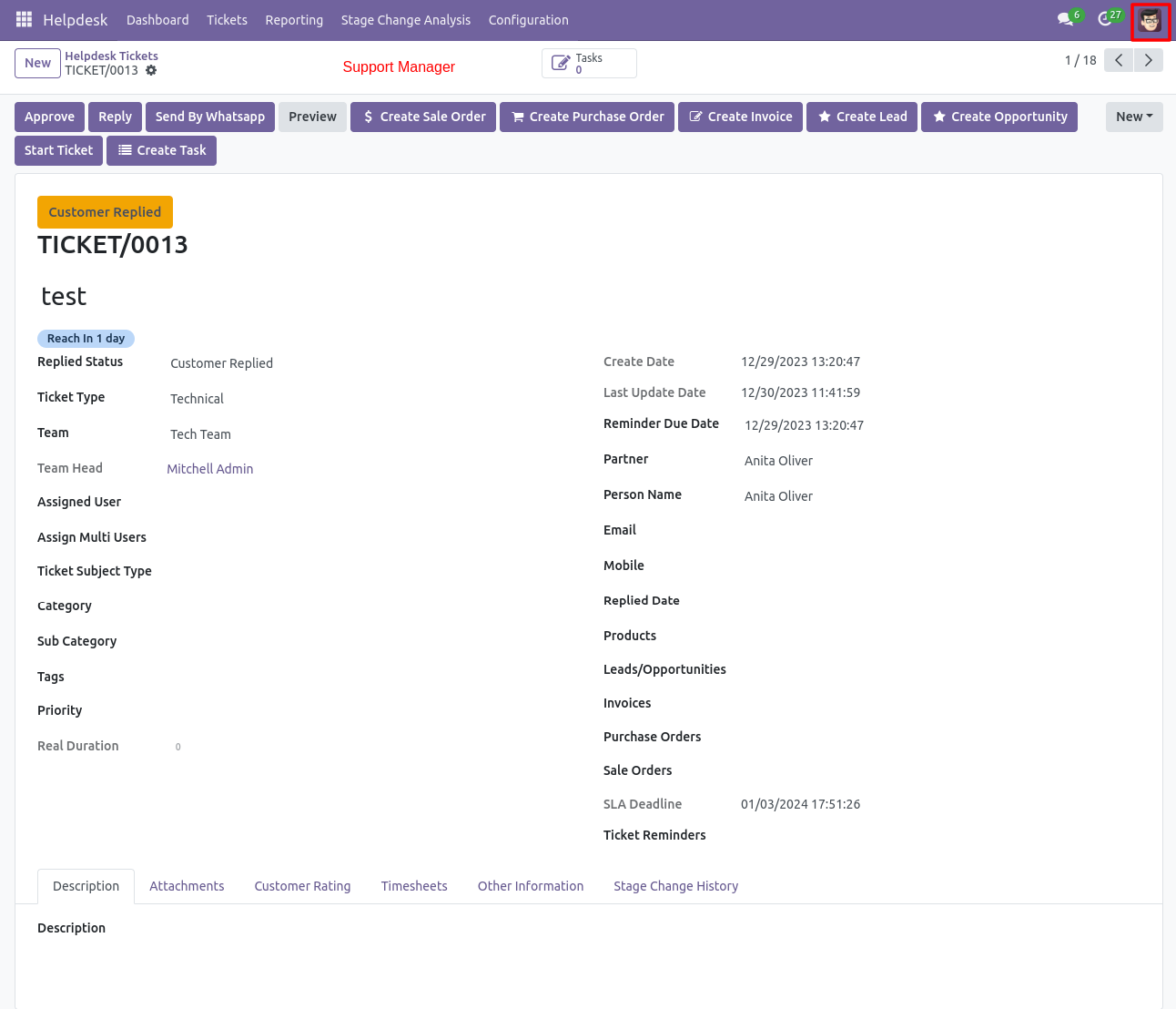Click Create Sale Order button
Image resolution: width=1176 pixels, height=1009 pixels.
pyautogui.click(x=423, y=117)
